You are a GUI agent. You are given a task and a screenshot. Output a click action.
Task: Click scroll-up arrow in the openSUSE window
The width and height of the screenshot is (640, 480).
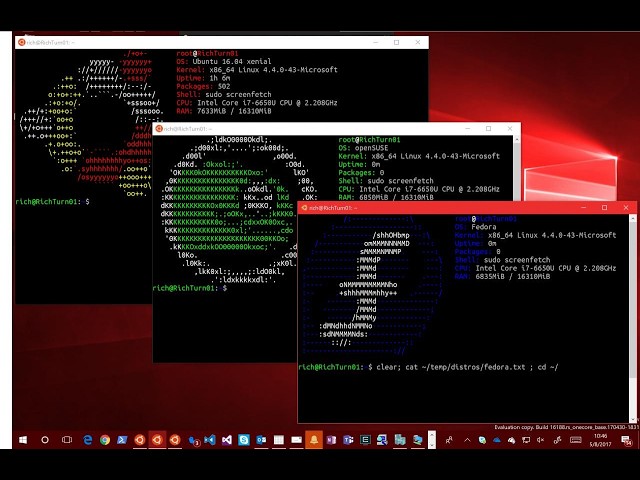(x=517, y=140)
